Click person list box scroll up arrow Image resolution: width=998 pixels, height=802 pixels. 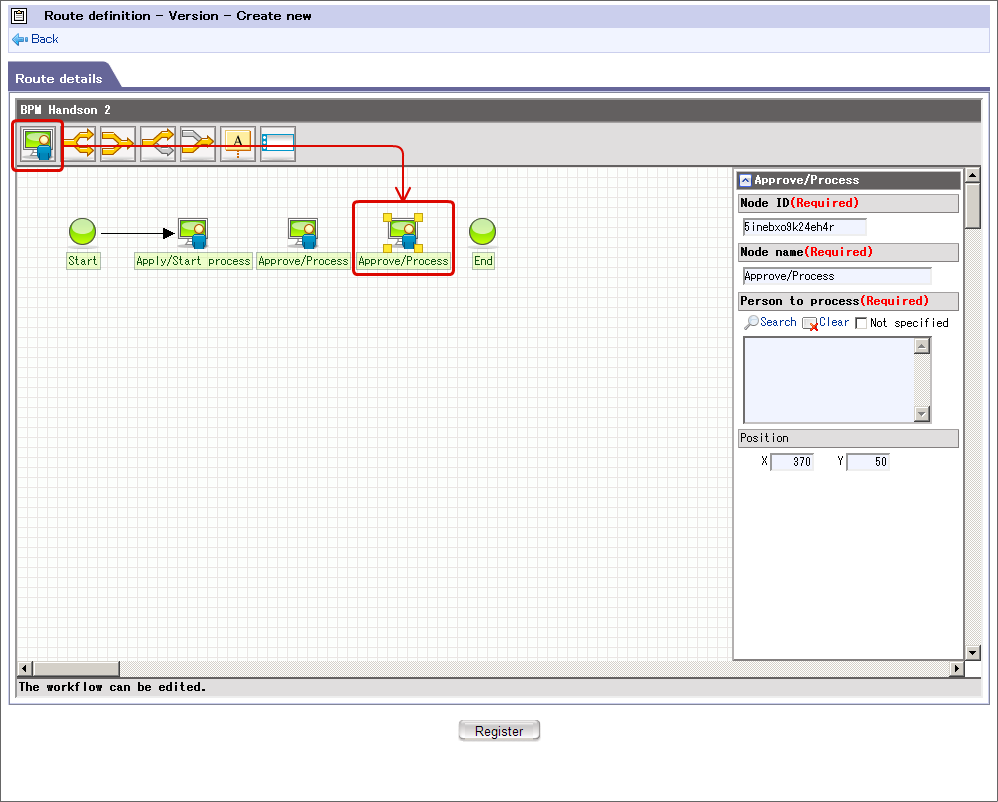922,346
